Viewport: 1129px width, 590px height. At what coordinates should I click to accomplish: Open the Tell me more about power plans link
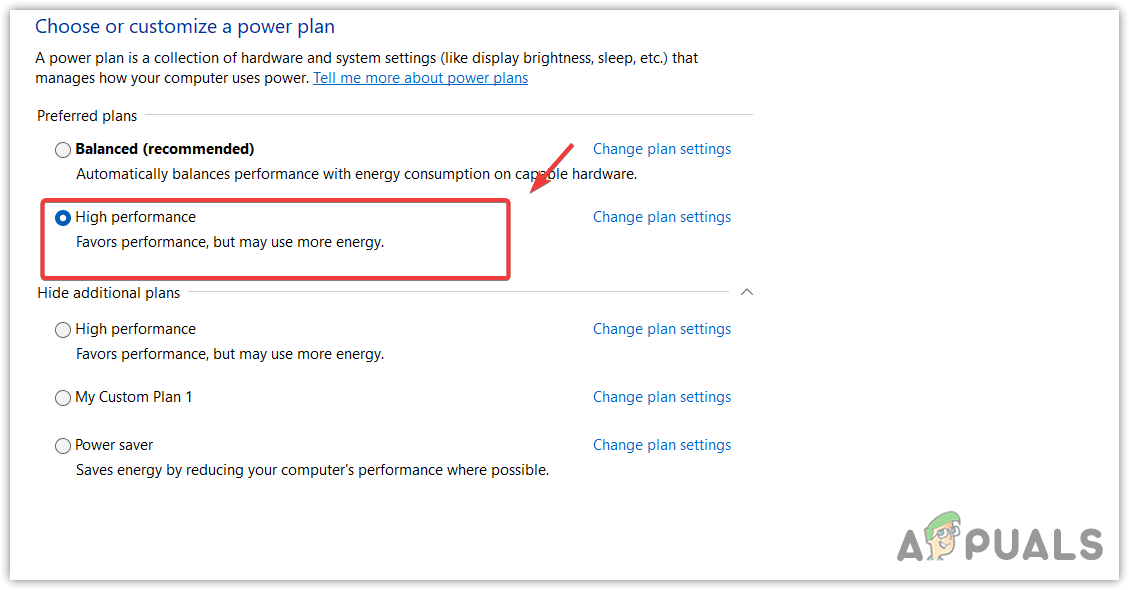420,78
